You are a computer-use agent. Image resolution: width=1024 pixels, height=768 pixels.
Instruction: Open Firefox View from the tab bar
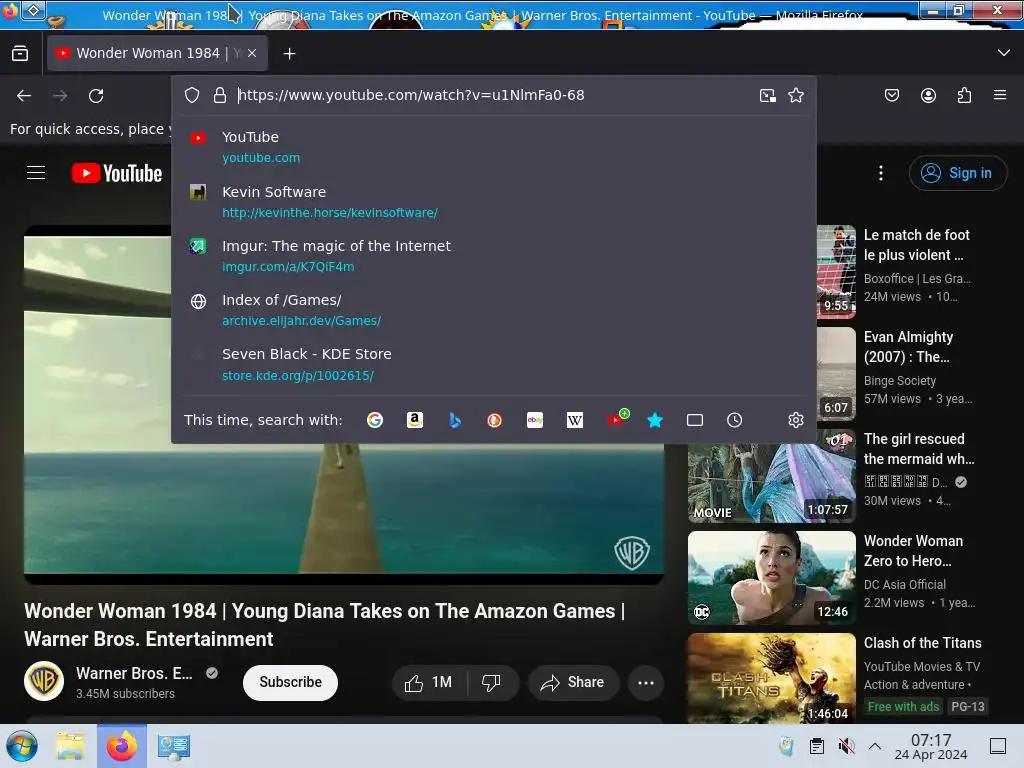[x=20, y=53]
